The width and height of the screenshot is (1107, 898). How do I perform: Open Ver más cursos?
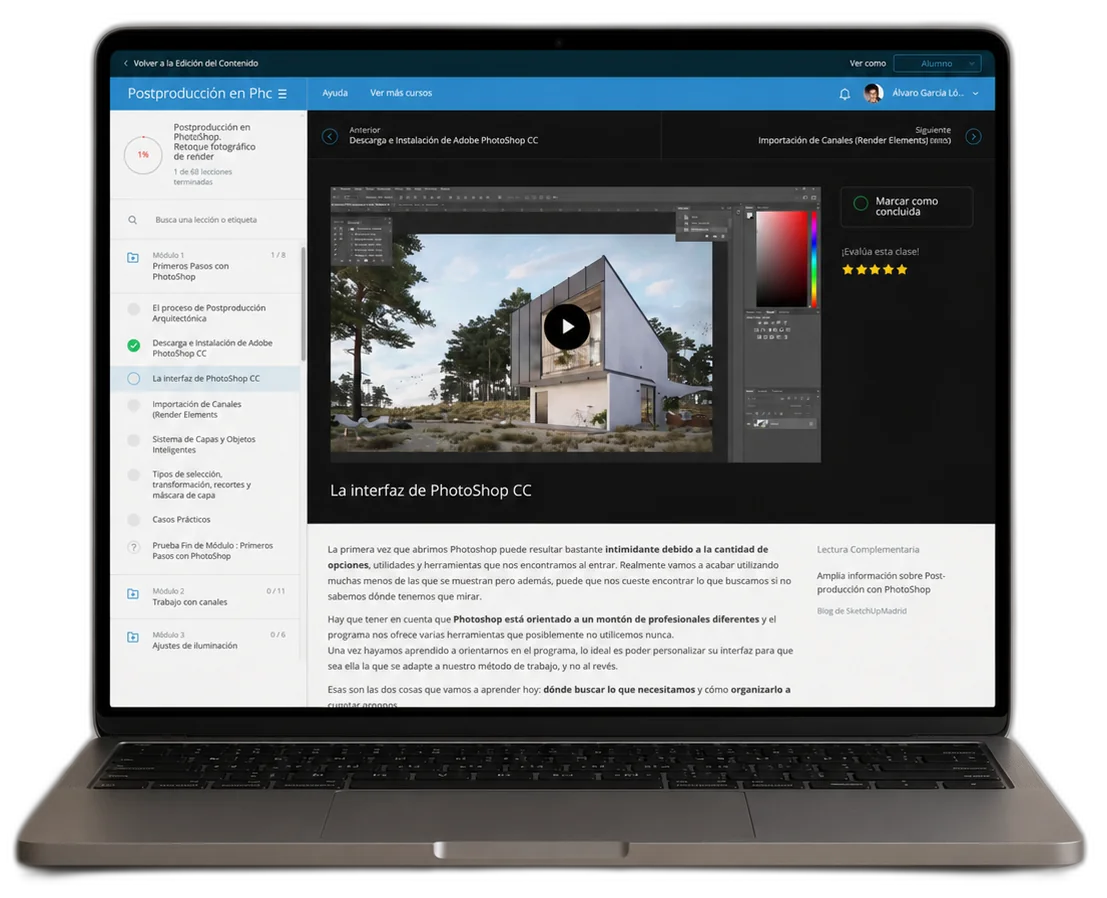click(x=401, y=93)
